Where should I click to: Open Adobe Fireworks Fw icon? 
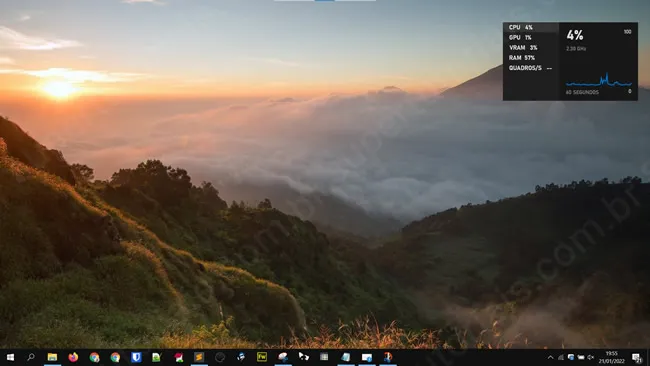(x=262, y=357)
